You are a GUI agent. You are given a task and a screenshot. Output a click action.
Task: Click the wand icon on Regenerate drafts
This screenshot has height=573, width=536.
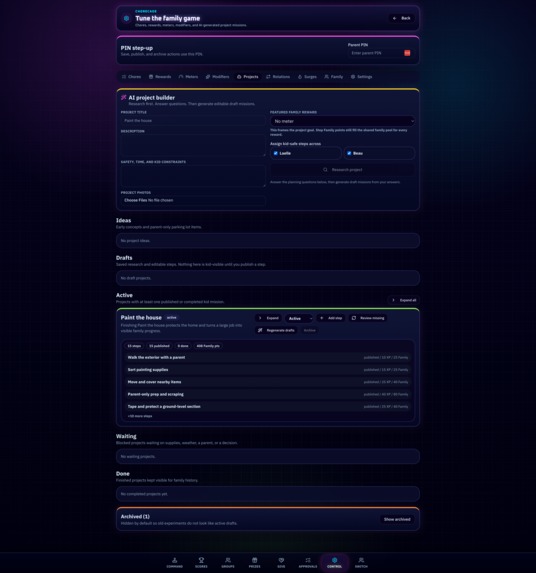[260, 330]
